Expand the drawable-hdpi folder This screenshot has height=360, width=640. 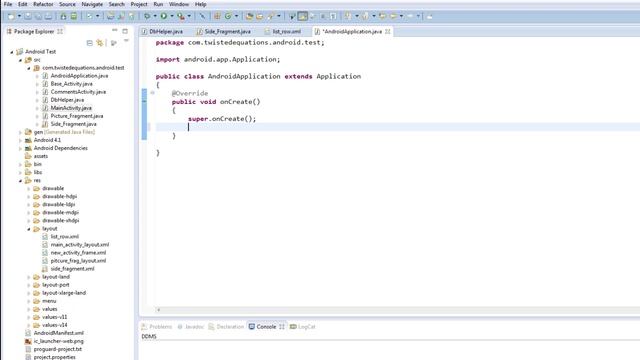point(29,196)
